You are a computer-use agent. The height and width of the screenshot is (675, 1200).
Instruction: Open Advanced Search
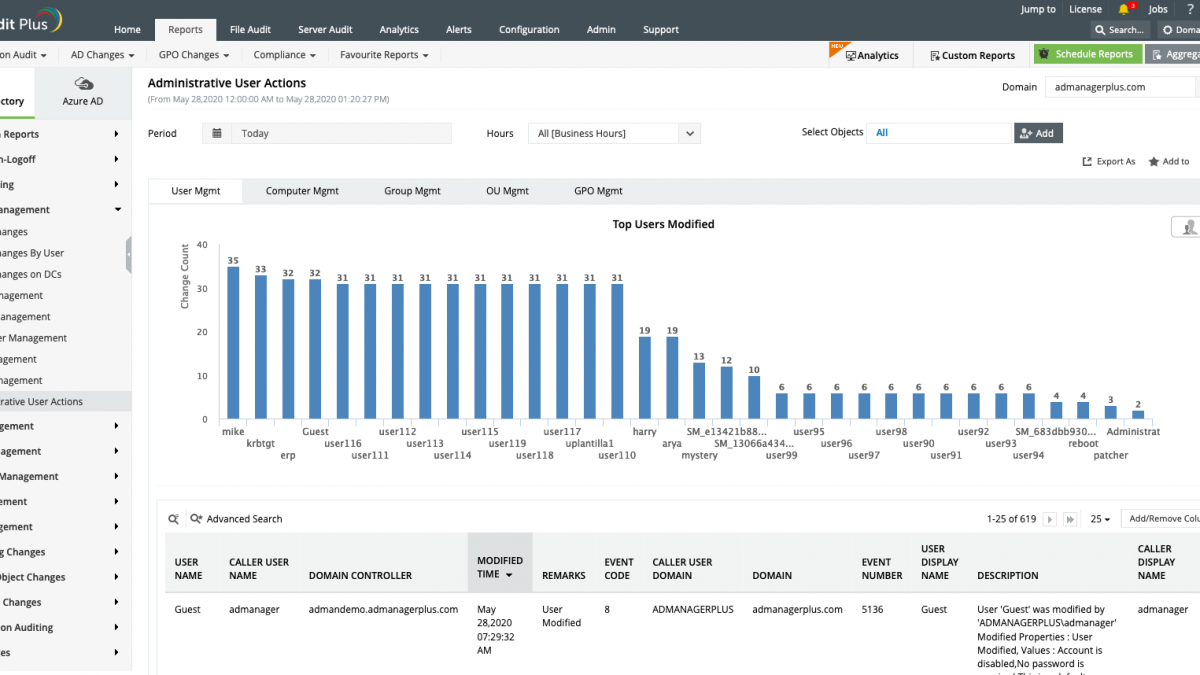pos(236,519)
